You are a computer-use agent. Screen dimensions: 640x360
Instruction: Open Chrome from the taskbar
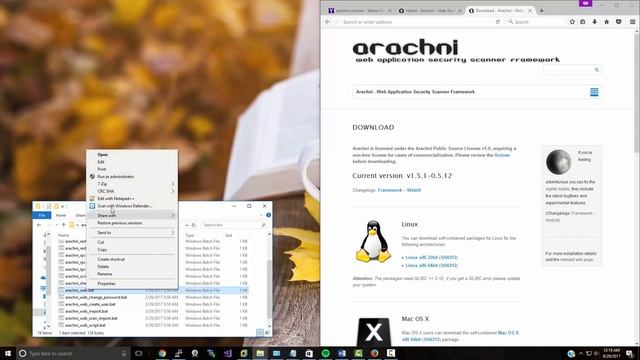[x=162, y=353]
